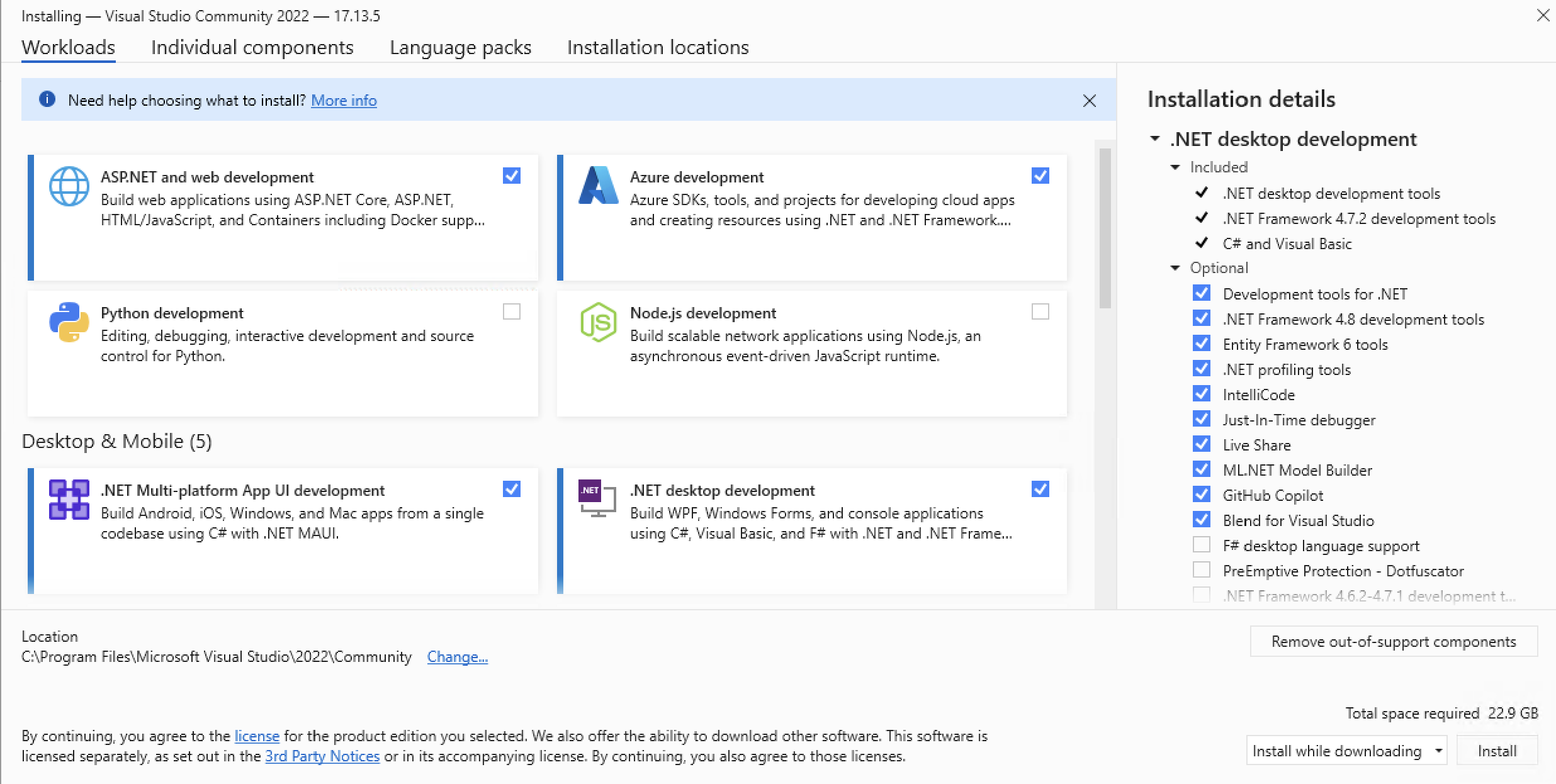This screenshot has height=784, width=1556.
Task: Click the Python development title text
Action: click(x=172, y=313)
